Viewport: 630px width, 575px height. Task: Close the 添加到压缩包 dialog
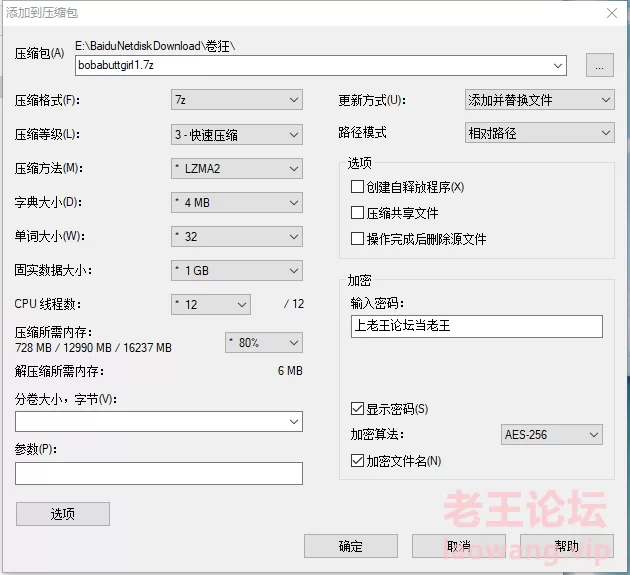(x=612, y=13)
